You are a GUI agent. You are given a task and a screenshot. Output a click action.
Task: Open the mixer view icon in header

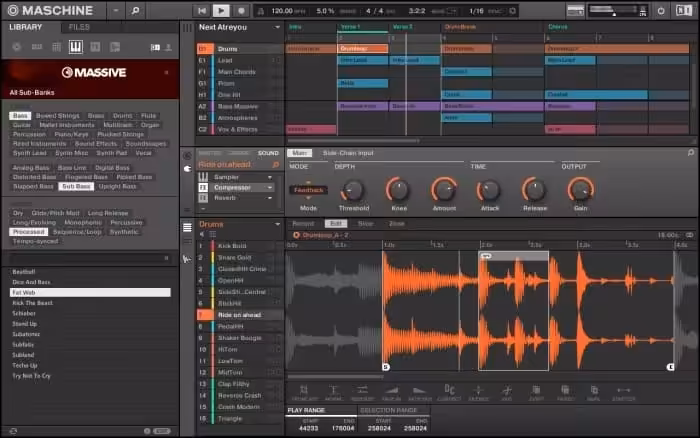575,11
